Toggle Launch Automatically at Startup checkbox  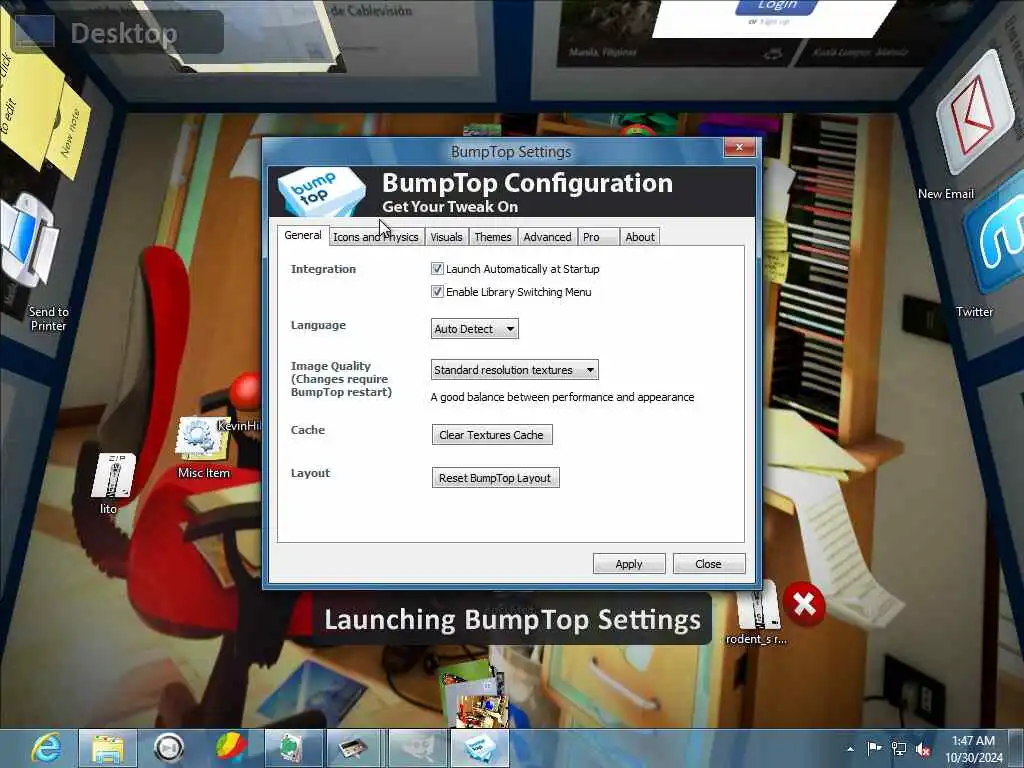[x=437, y=268]
